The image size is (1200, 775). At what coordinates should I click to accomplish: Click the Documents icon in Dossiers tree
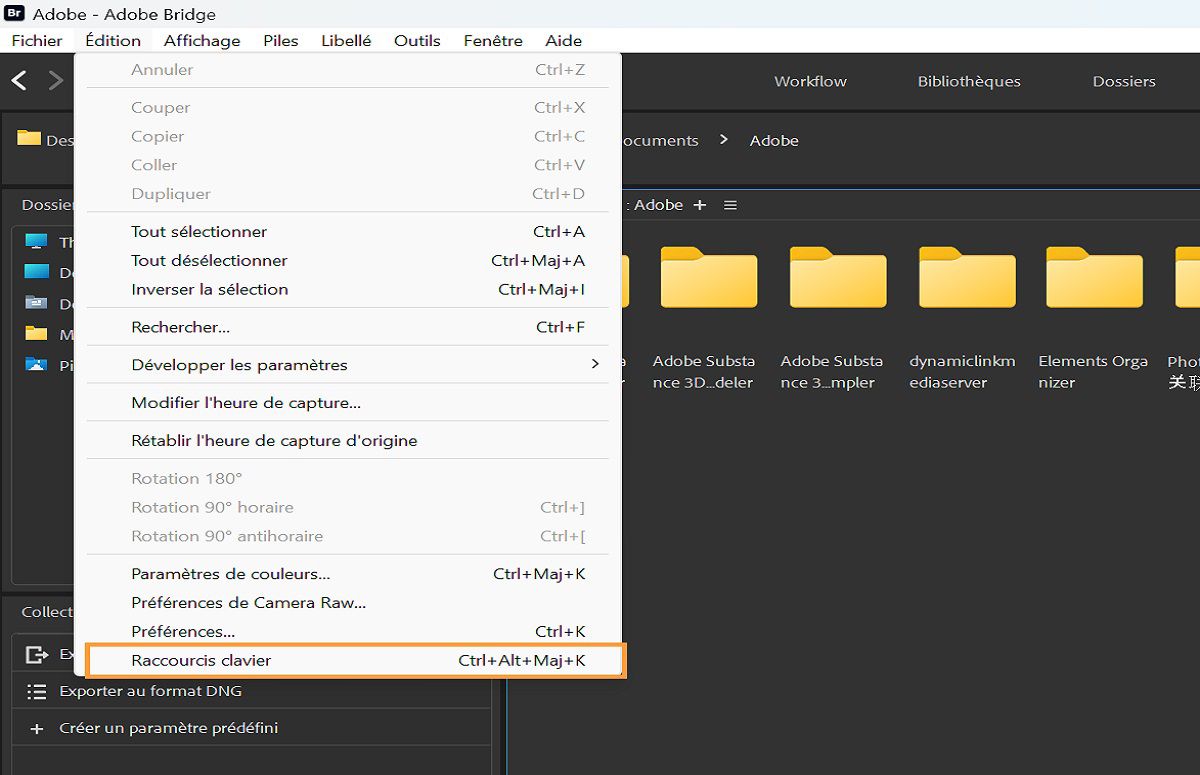36,303
